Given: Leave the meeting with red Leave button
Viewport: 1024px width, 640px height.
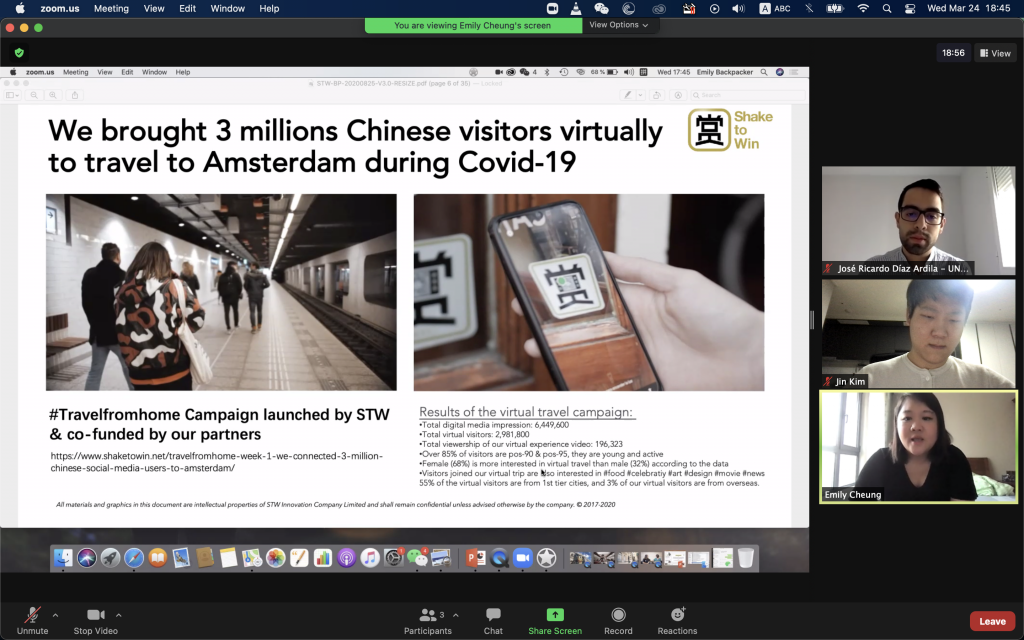Looking at the screenshot, I should (x=992, y=621).
